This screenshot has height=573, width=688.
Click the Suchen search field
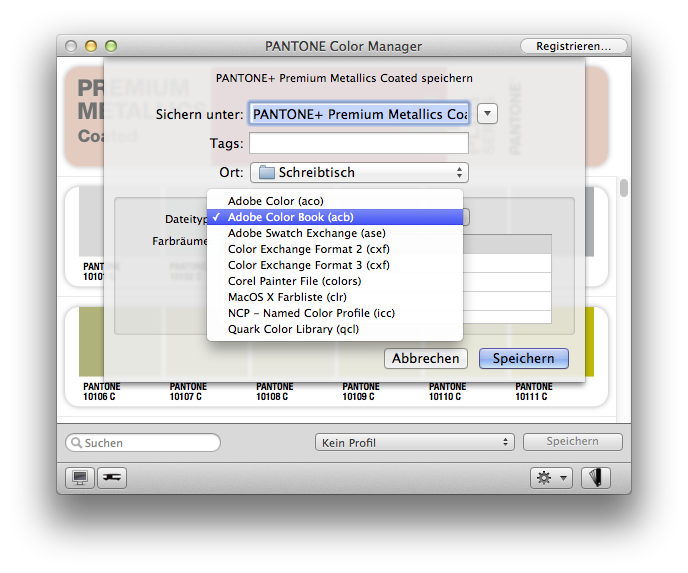click(x=143, y=443)
